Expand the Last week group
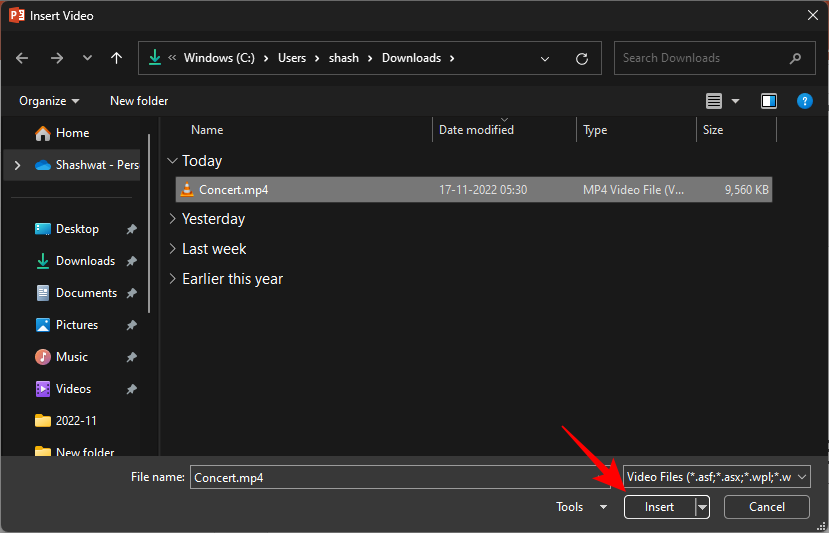This screenshot has width=829, height=533. click(x=172, y=249)
